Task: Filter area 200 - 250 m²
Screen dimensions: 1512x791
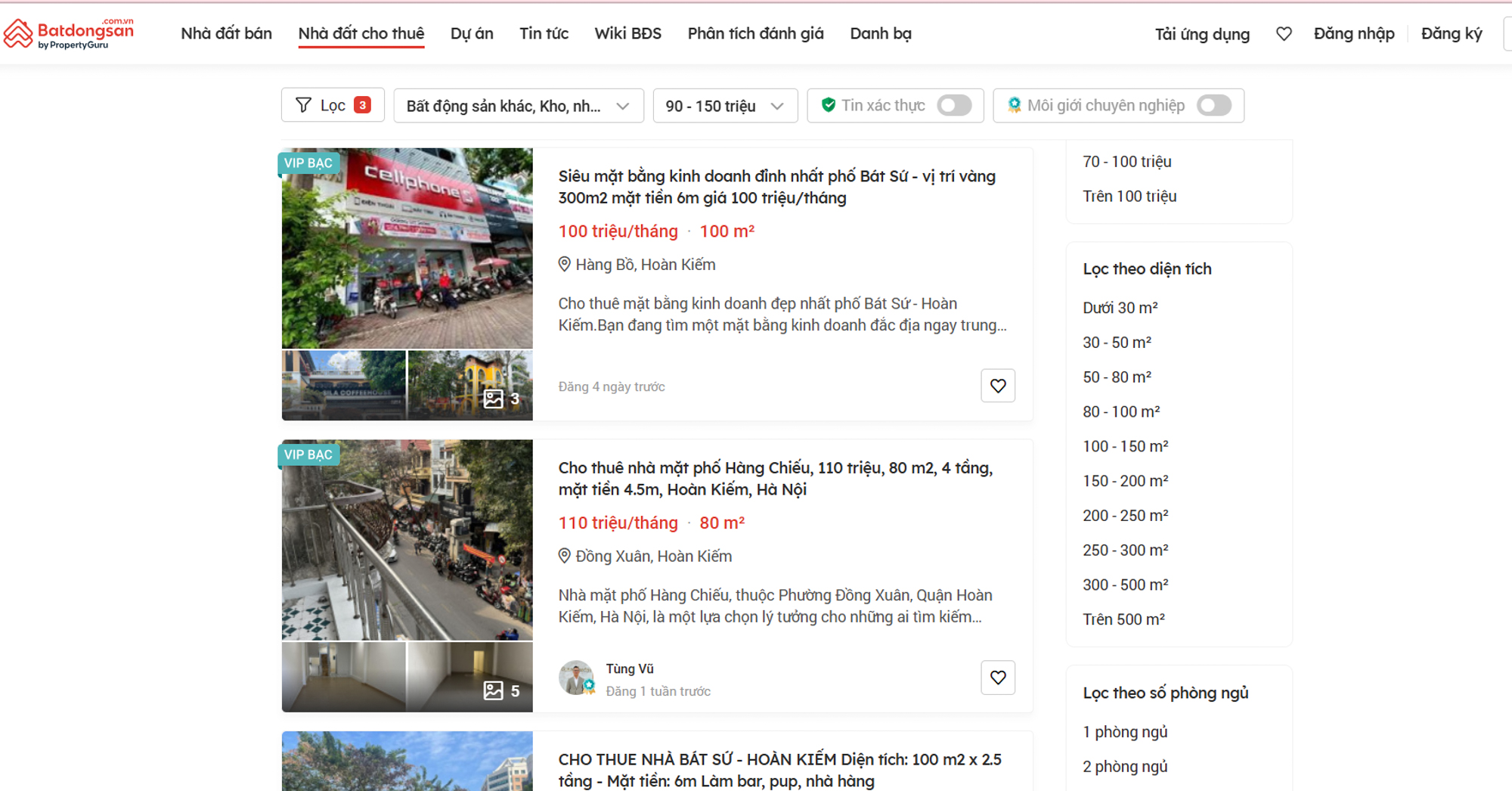Action: click(x=1125, y=516)
